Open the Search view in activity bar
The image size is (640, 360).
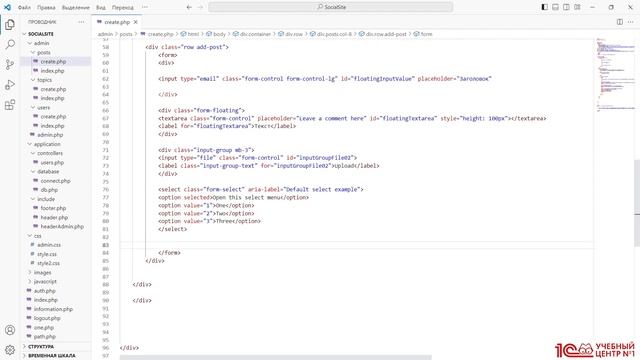pos(10,44)
